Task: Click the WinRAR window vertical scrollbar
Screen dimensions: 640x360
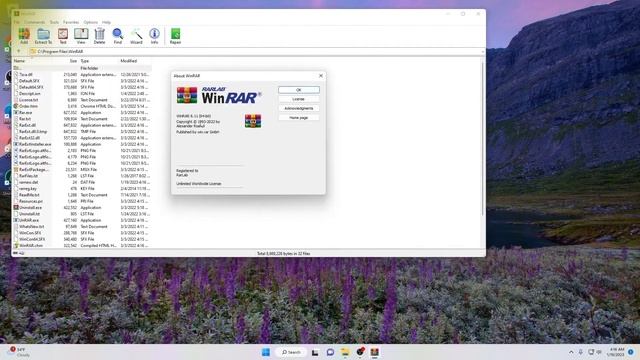Action: point(483,139)
